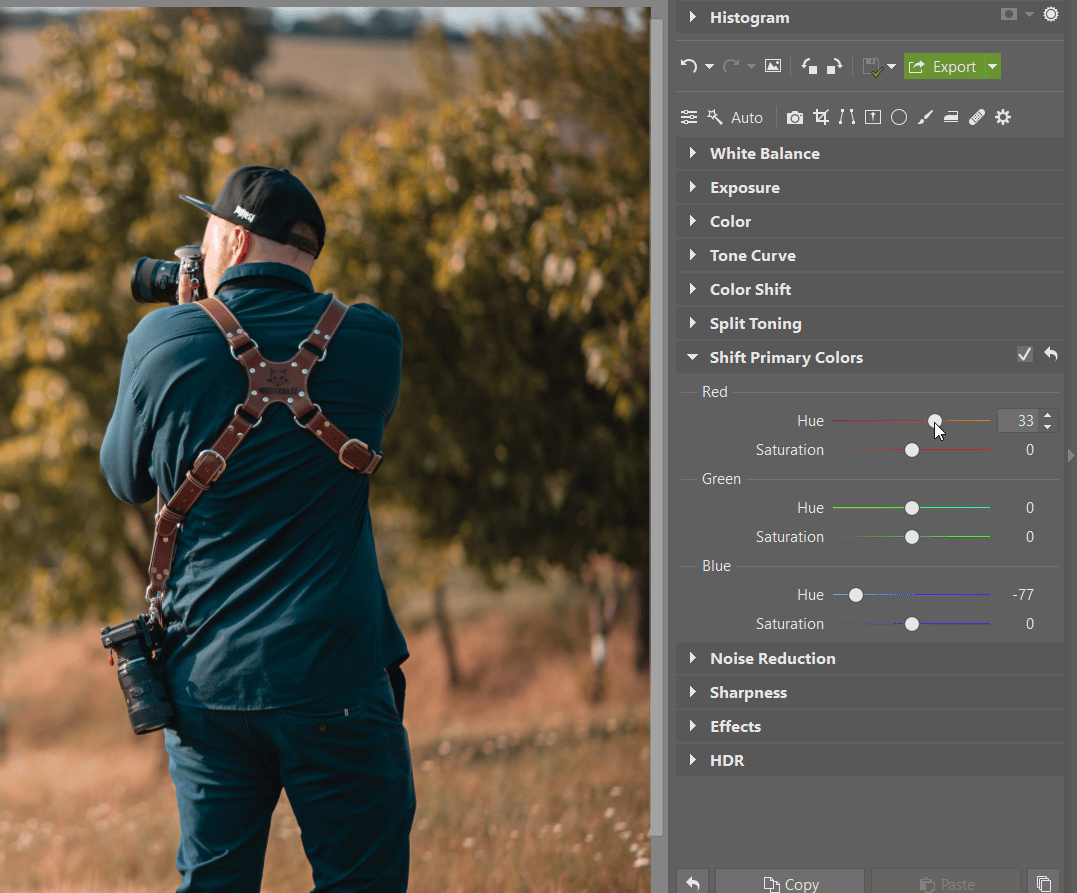Rotate the photo clockwise
The width and height of the screenshot is (1077, 893).
click(835, 66)
